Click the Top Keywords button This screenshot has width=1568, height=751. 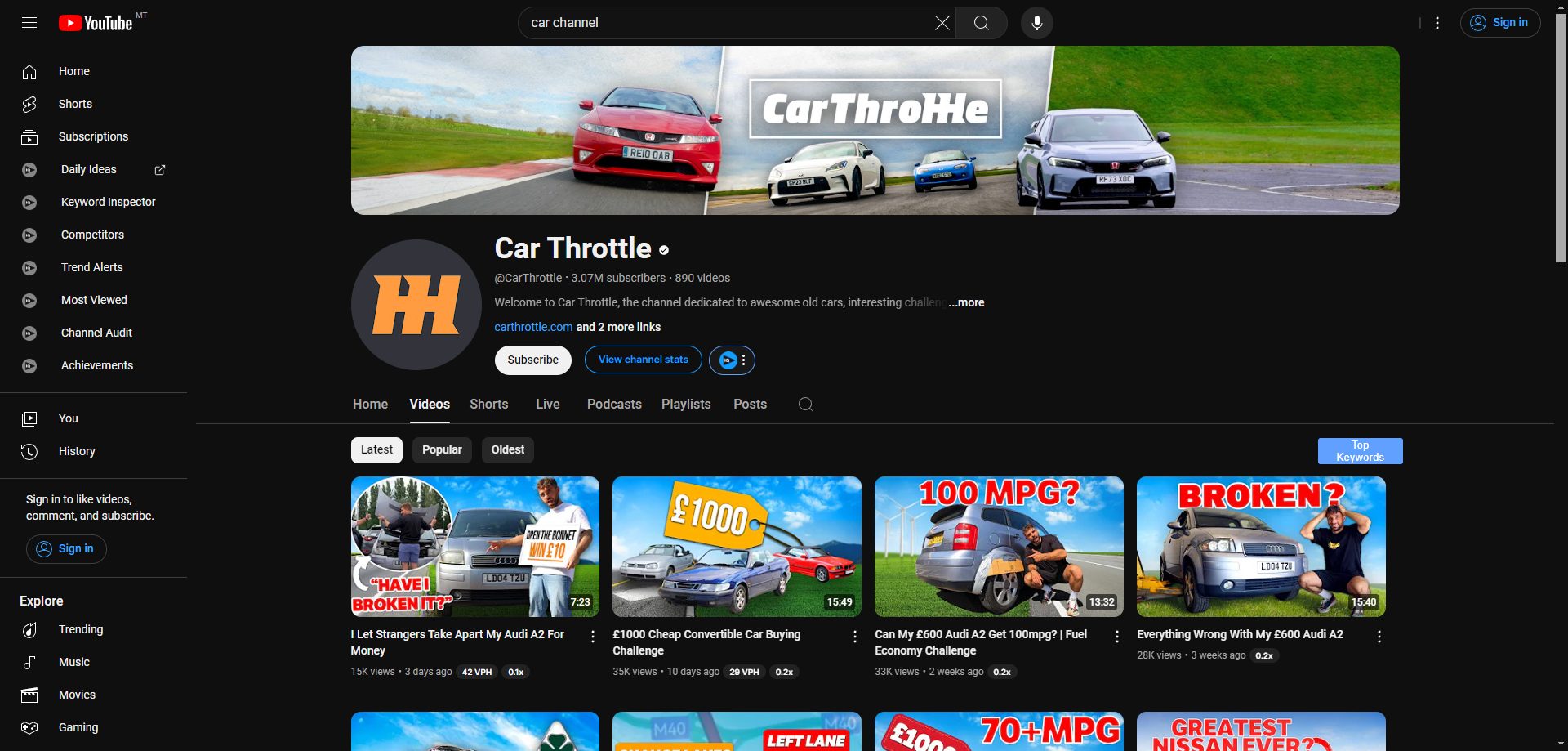(x=1360, y=451)
